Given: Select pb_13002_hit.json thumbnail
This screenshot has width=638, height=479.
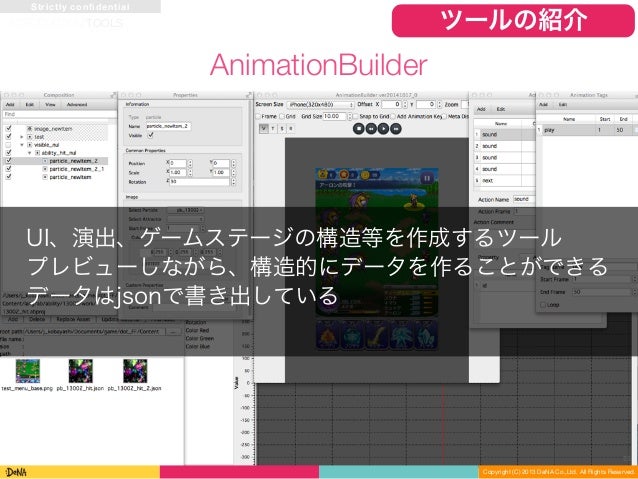Looking at the screenshot, I should [x=81, y=371].
